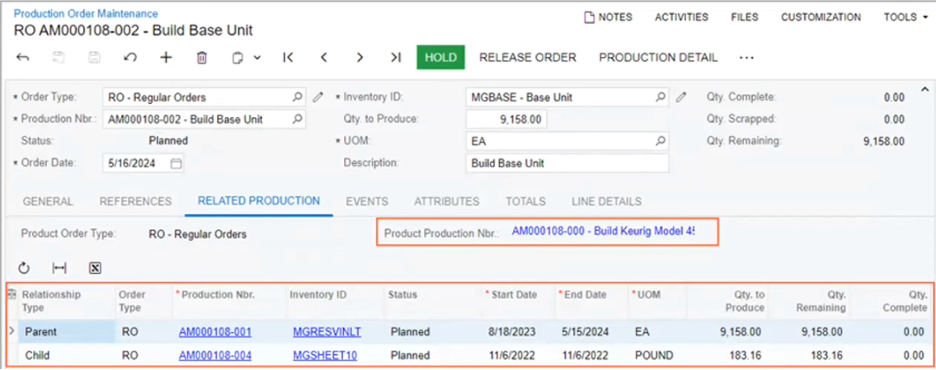Viewport: 936px width, 370px height.
Task: Export grid to Excel icon
Action: pos(94,268)
